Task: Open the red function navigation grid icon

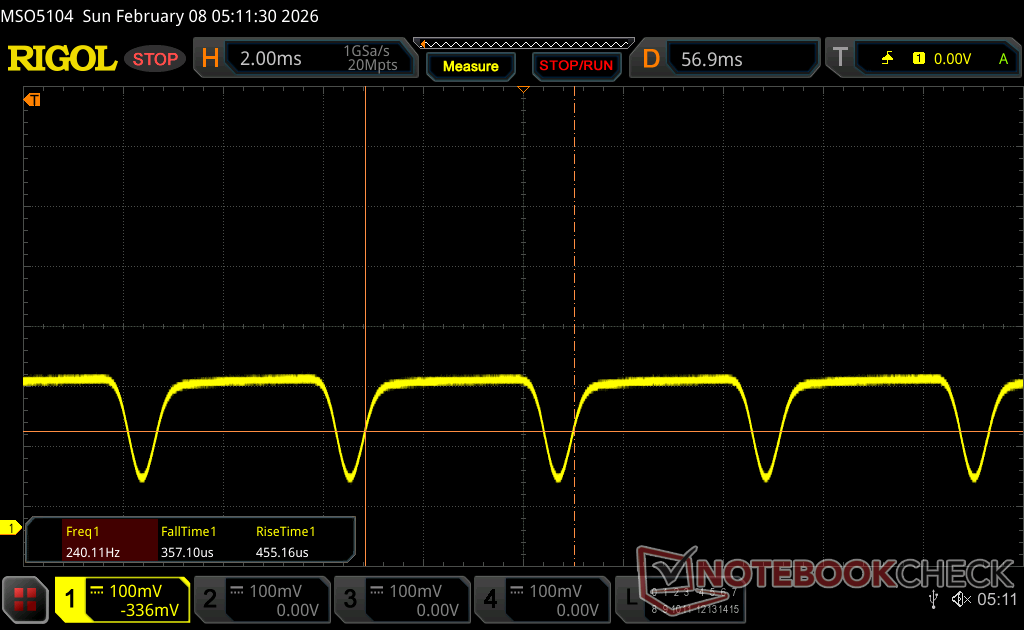Action: [x=25, y=599]
